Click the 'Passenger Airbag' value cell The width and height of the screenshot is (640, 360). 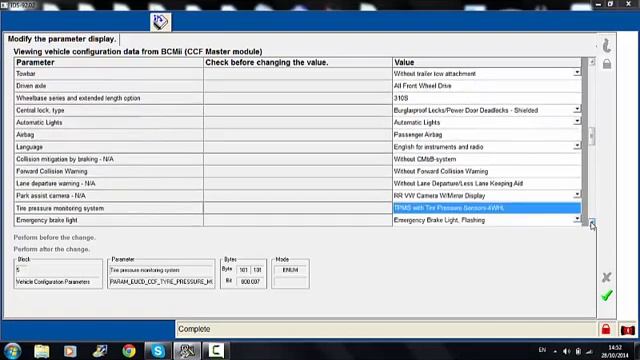[487, 135]
